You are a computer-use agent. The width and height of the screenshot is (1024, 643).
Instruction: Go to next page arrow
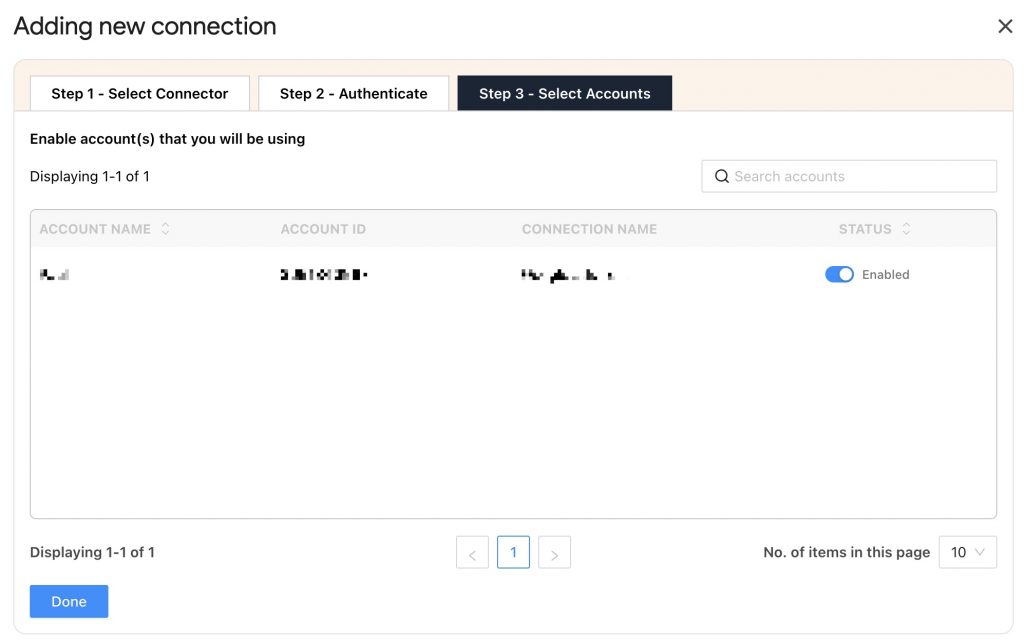click(x=554, y=552)
